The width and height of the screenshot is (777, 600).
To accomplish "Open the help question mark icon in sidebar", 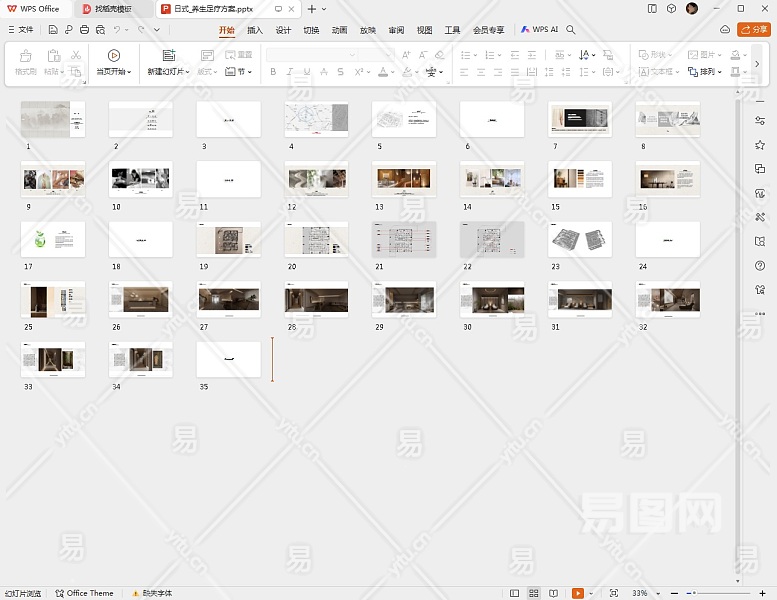I will point(760,265).
